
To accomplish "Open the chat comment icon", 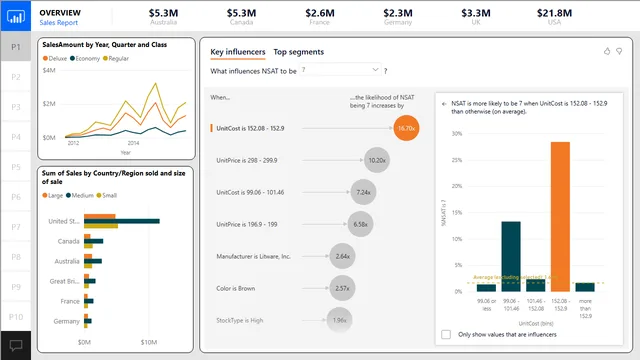I will (x=16, y=346).
